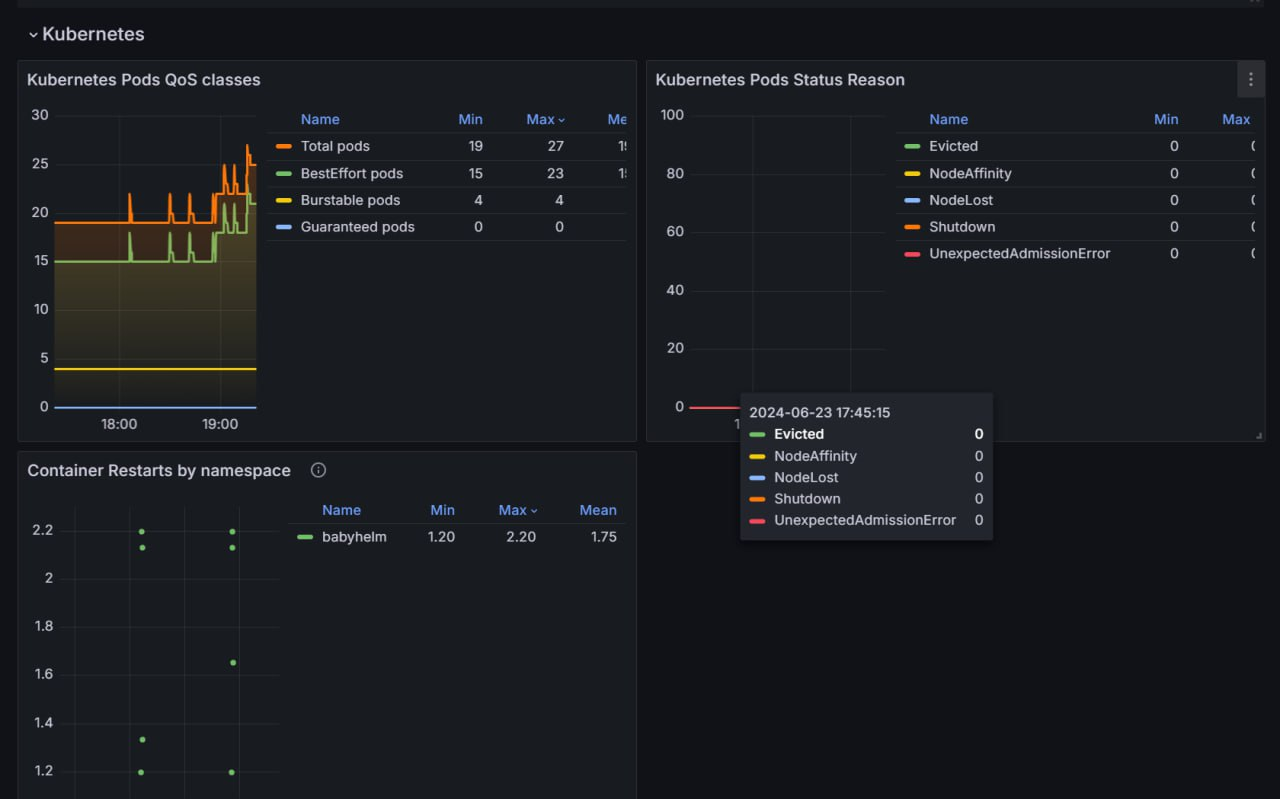Open color picker for babyhelm legend swatch
1280x799 pixels.
click(305, 537)
